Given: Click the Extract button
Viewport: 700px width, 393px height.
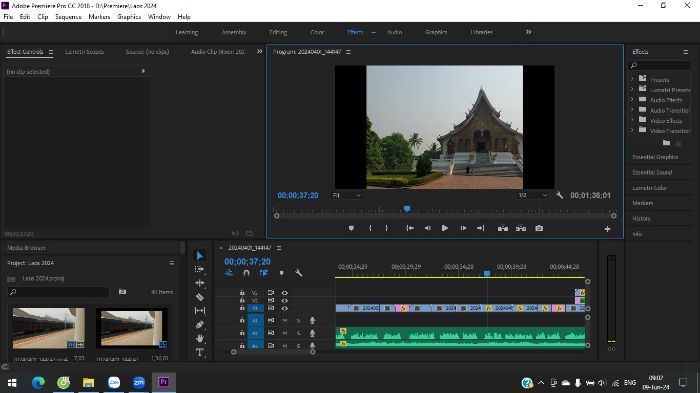Looking at the screenshot, I should 521,228.
